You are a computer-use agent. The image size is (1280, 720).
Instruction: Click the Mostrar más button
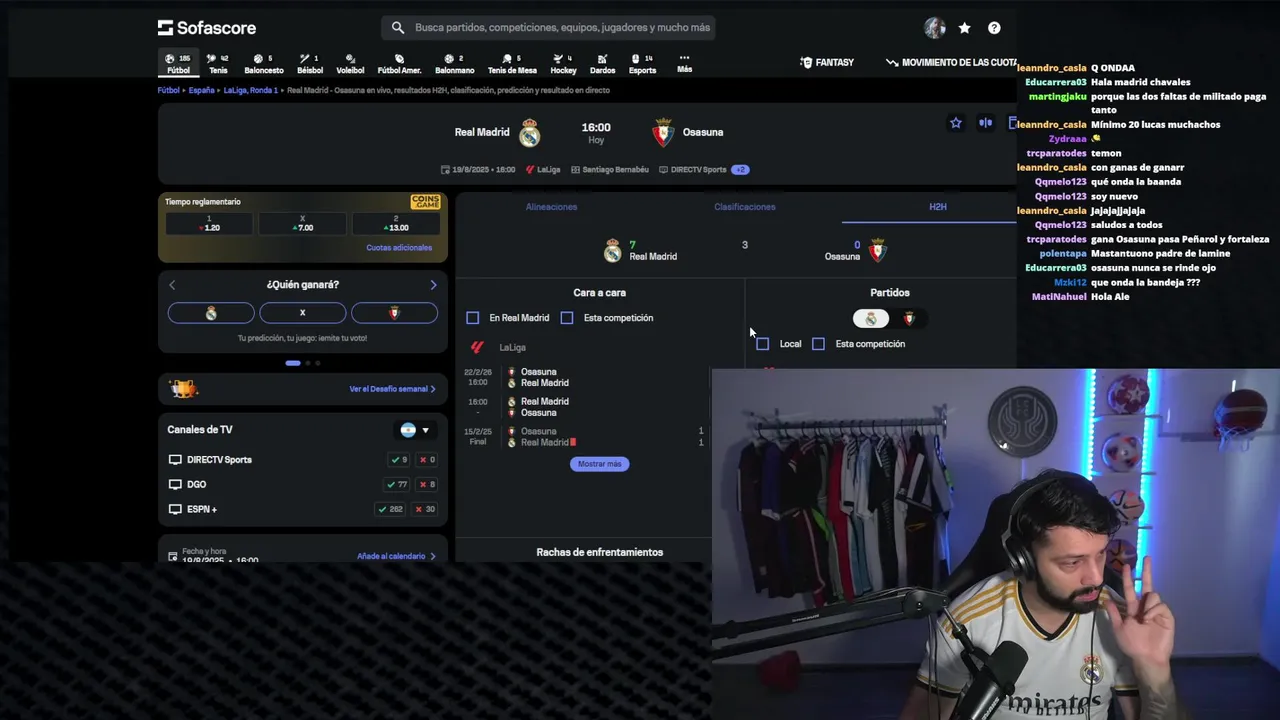pyautogui.click(x=600, y=464)
